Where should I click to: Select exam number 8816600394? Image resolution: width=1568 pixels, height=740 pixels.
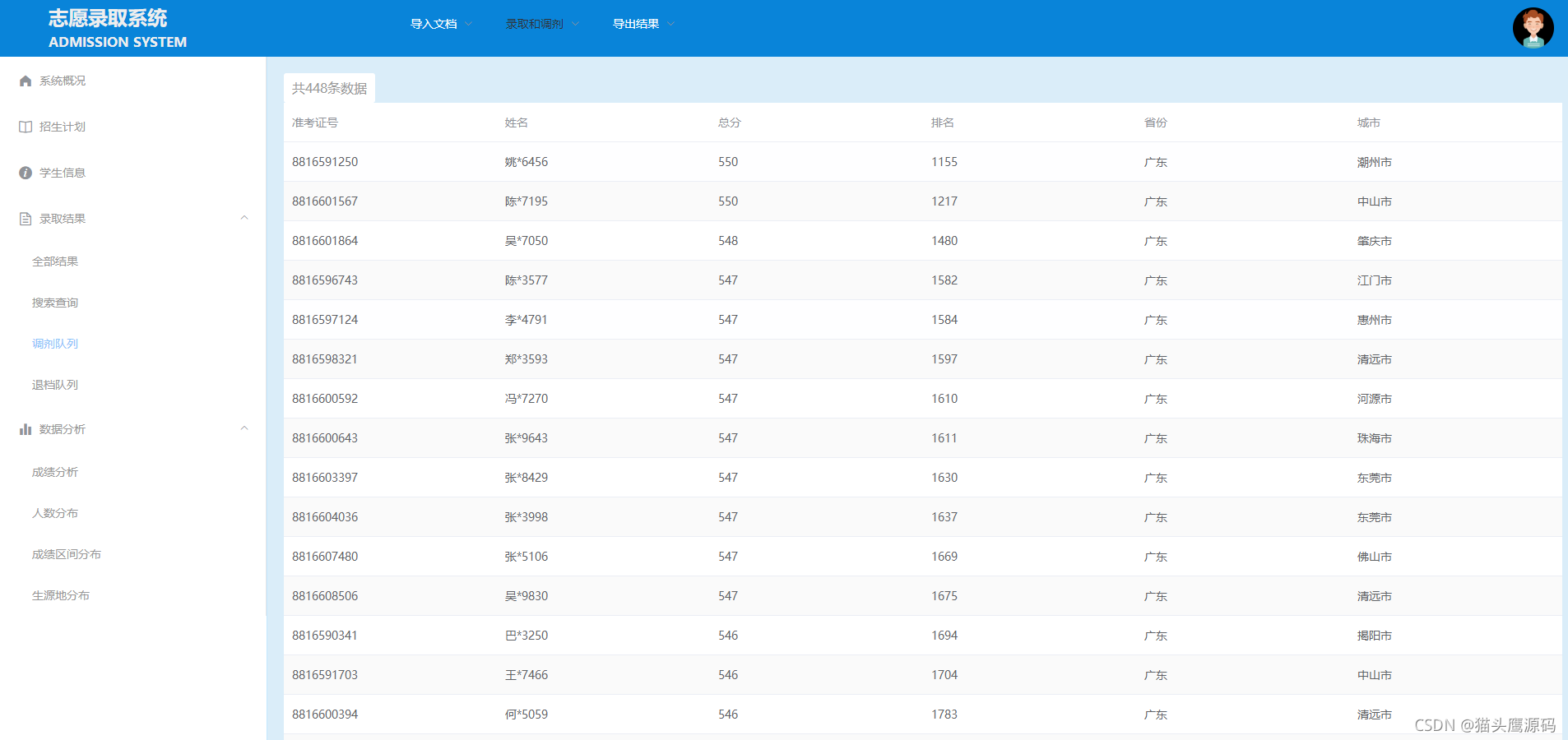coord(325,715)
